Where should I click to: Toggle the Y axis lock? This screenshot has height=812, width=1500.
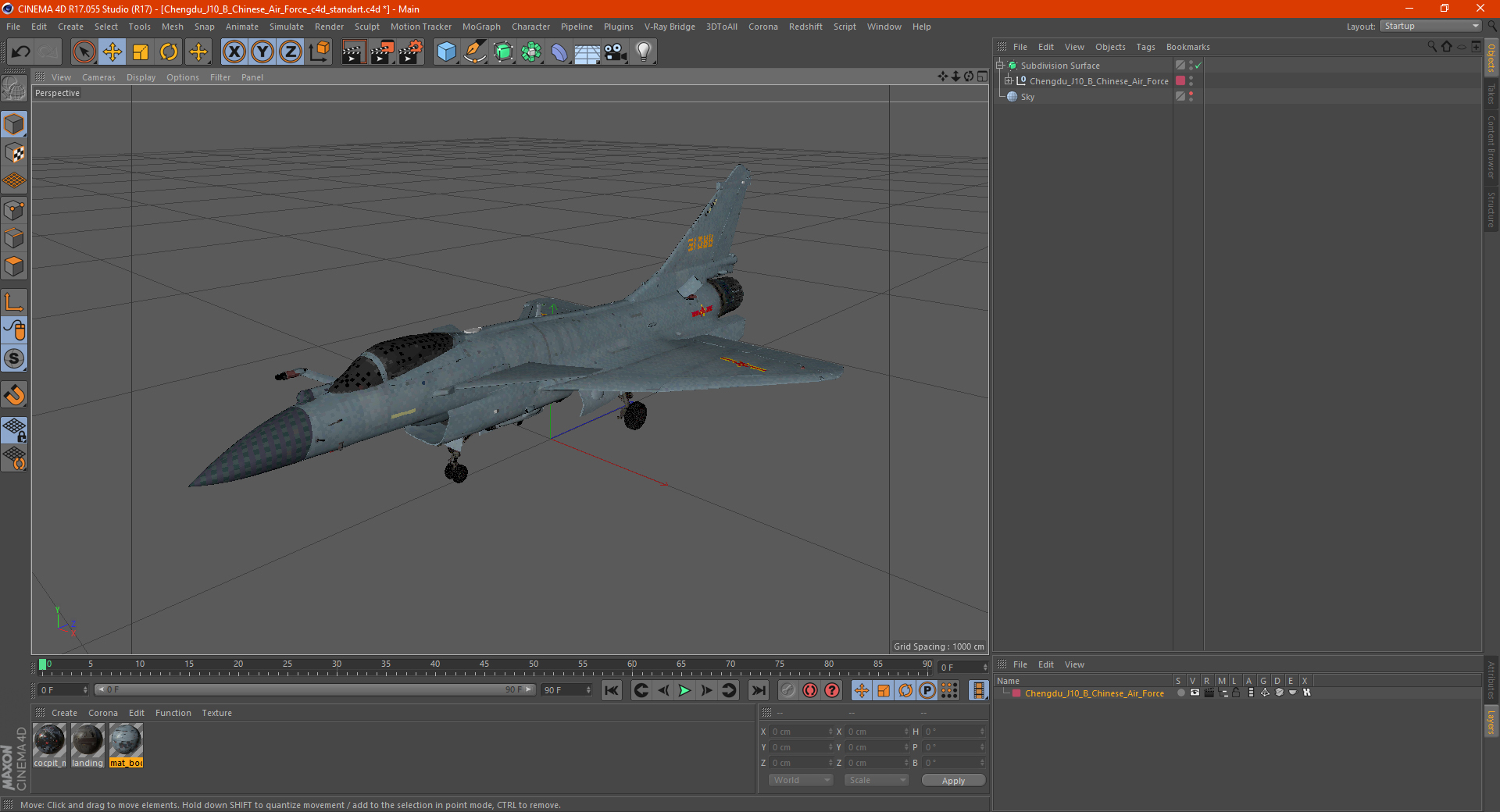click(262, 52)
